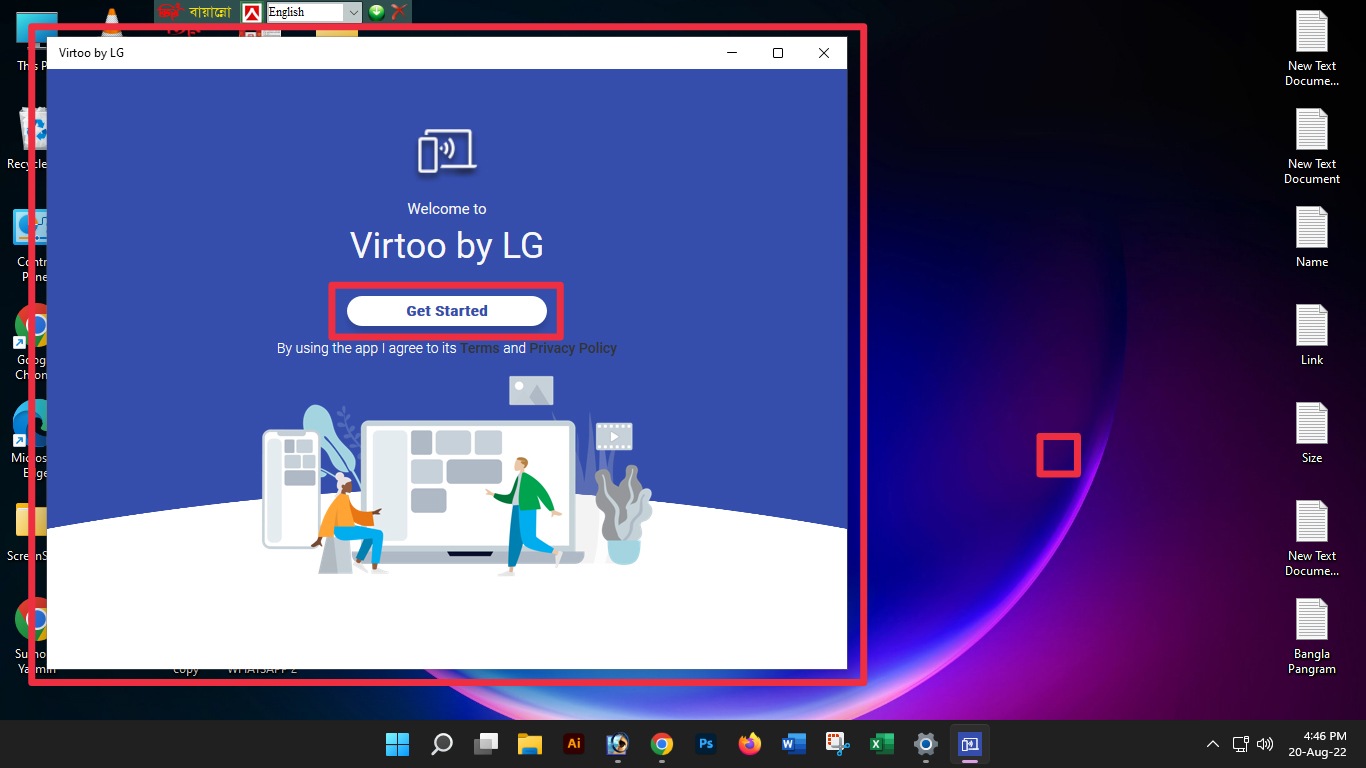Minimize the Virtoo by LG window
The height and width of the screenshot is (768, 1366).
tap(732, 53)
